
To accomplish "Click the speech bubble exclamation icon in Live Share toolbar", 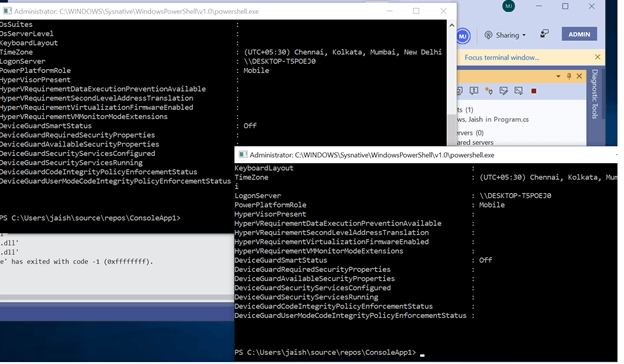I will pyautogui.click(x=474, y=91).
